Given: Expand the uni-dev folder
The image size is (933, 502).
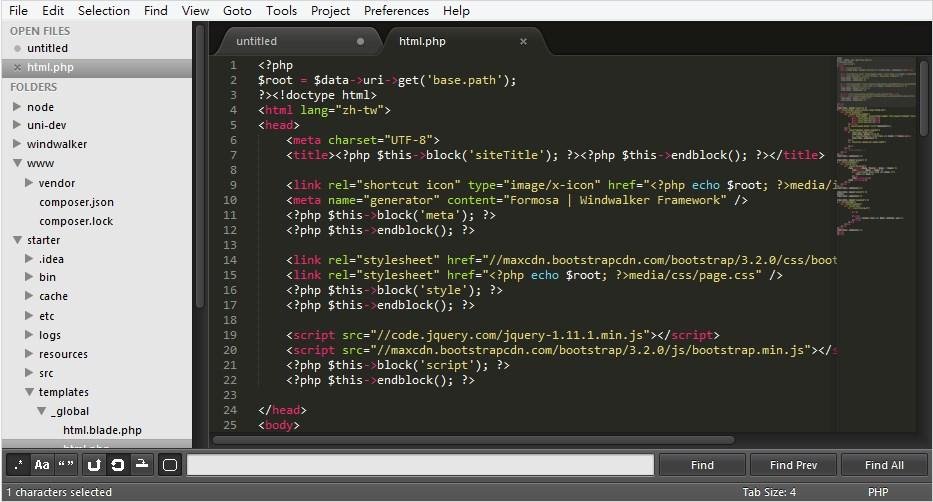Looking at the screenshot, I should pos(17,125).
